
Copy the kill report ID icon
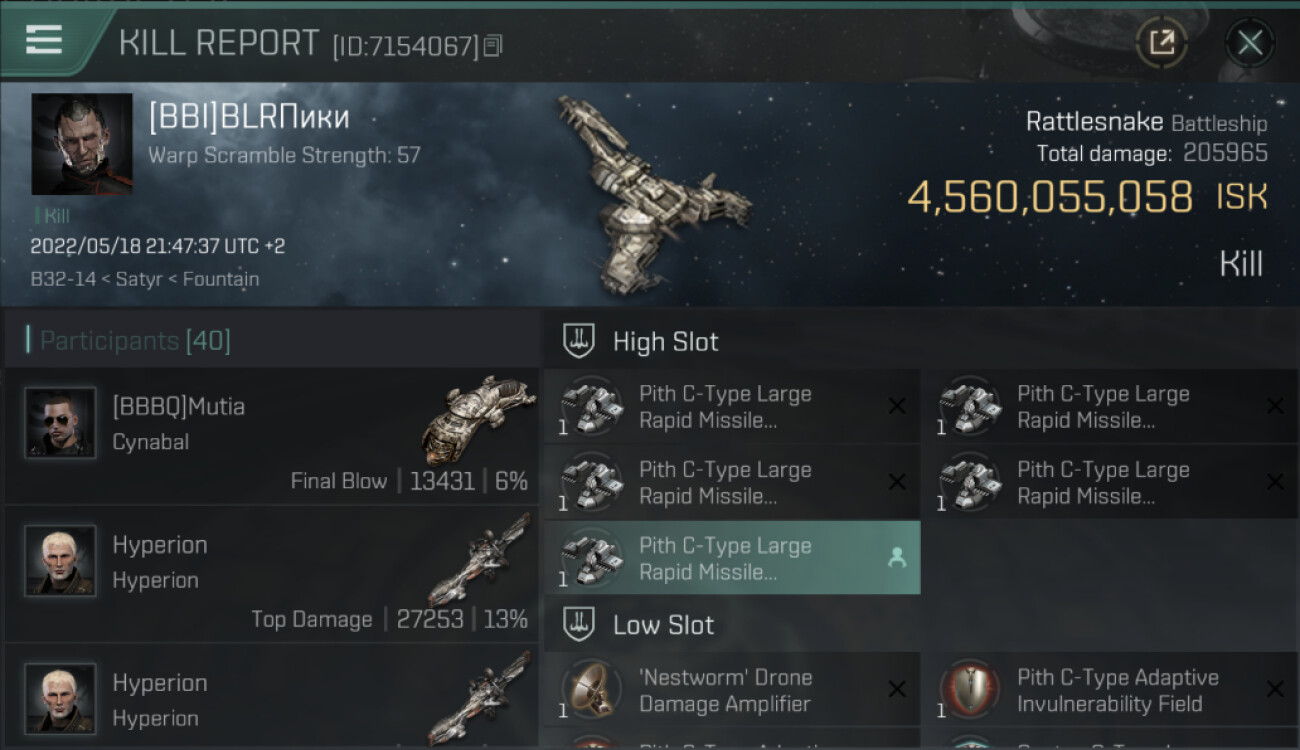click(492, 46)
